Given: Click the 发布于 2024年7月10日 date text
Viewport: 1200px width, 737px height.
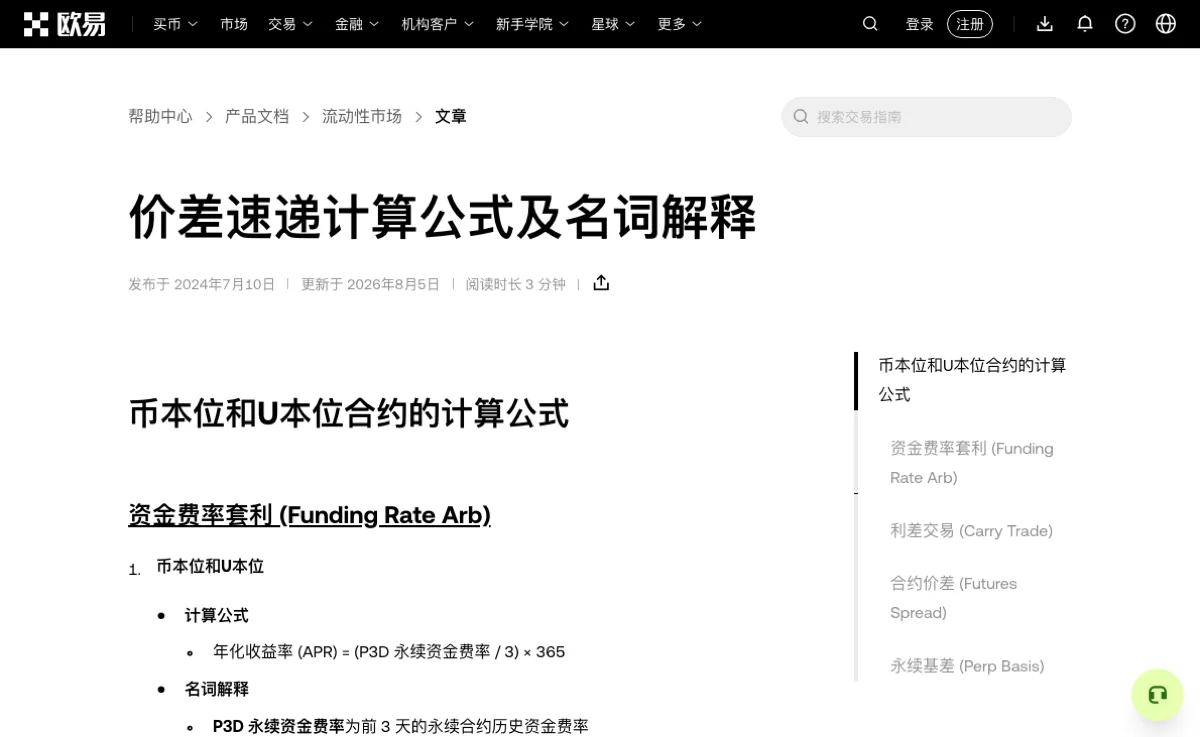Looking at the screenshot, I should (202, 284).
